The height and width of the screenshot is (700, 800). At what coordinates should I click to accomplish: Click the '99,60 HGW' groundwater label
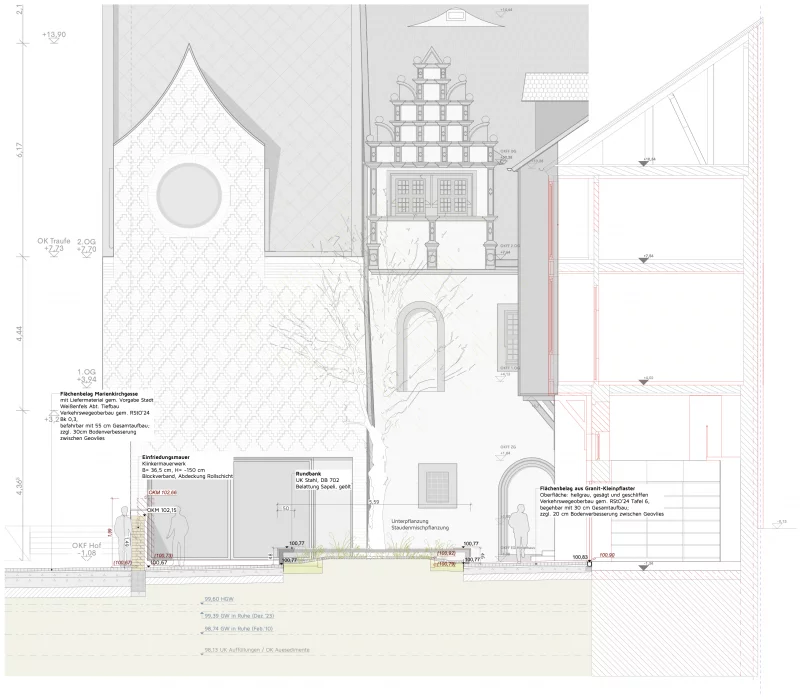coord(219,599)
